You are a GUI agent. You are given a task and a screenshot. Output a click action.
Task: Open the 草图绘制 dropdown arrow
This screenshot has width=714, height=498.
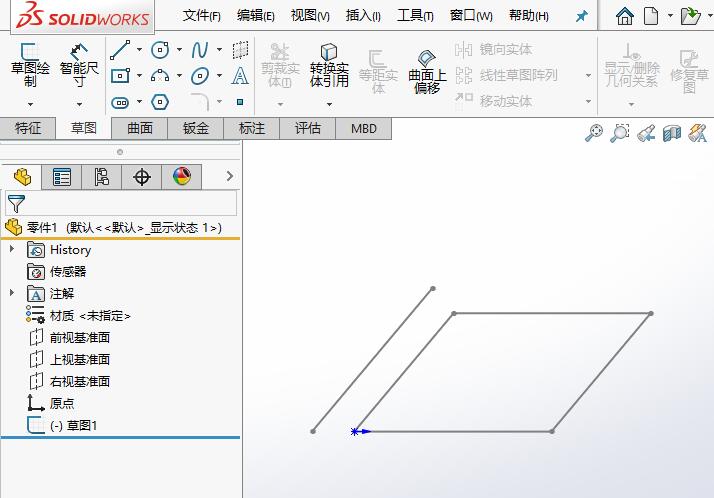(x=30, y=104)
